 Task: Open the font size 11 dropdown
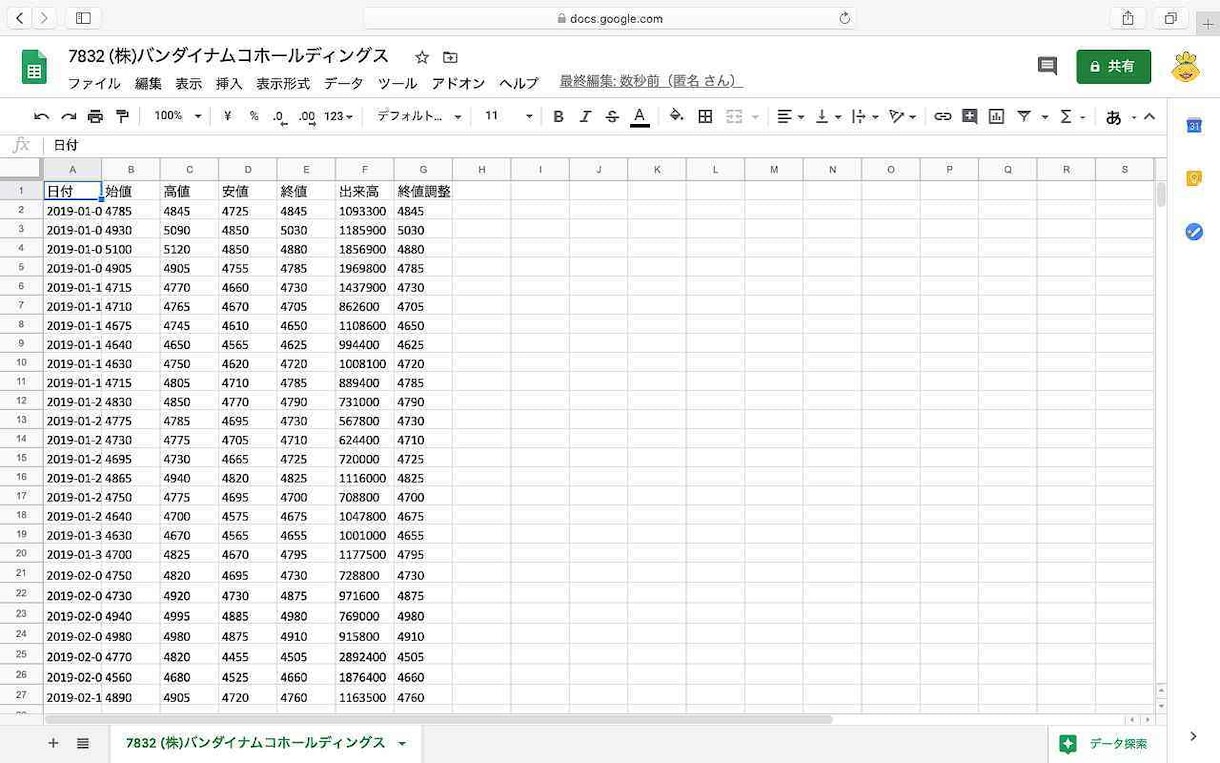tap(509, 116)
